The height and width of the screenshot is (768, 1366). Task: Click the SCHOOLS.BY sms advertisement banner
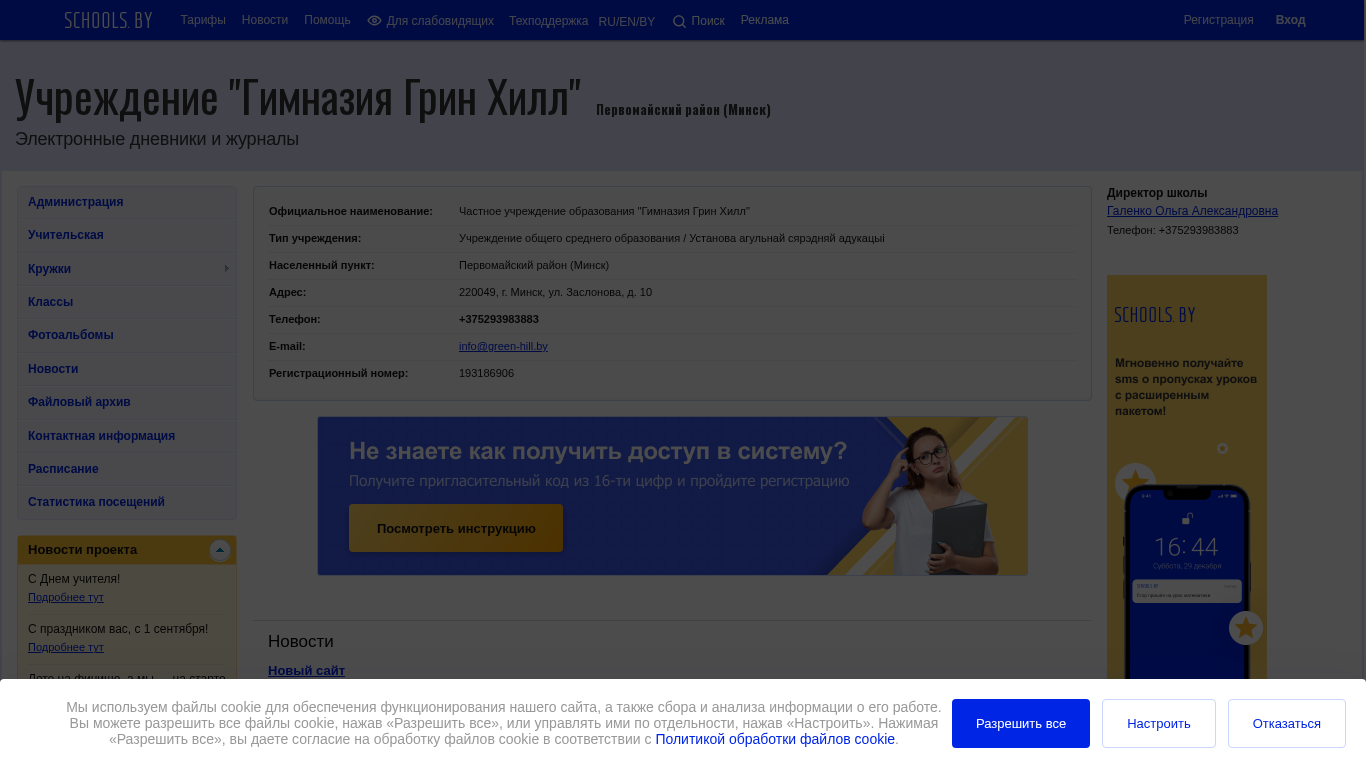click(x=1187, y=477)
